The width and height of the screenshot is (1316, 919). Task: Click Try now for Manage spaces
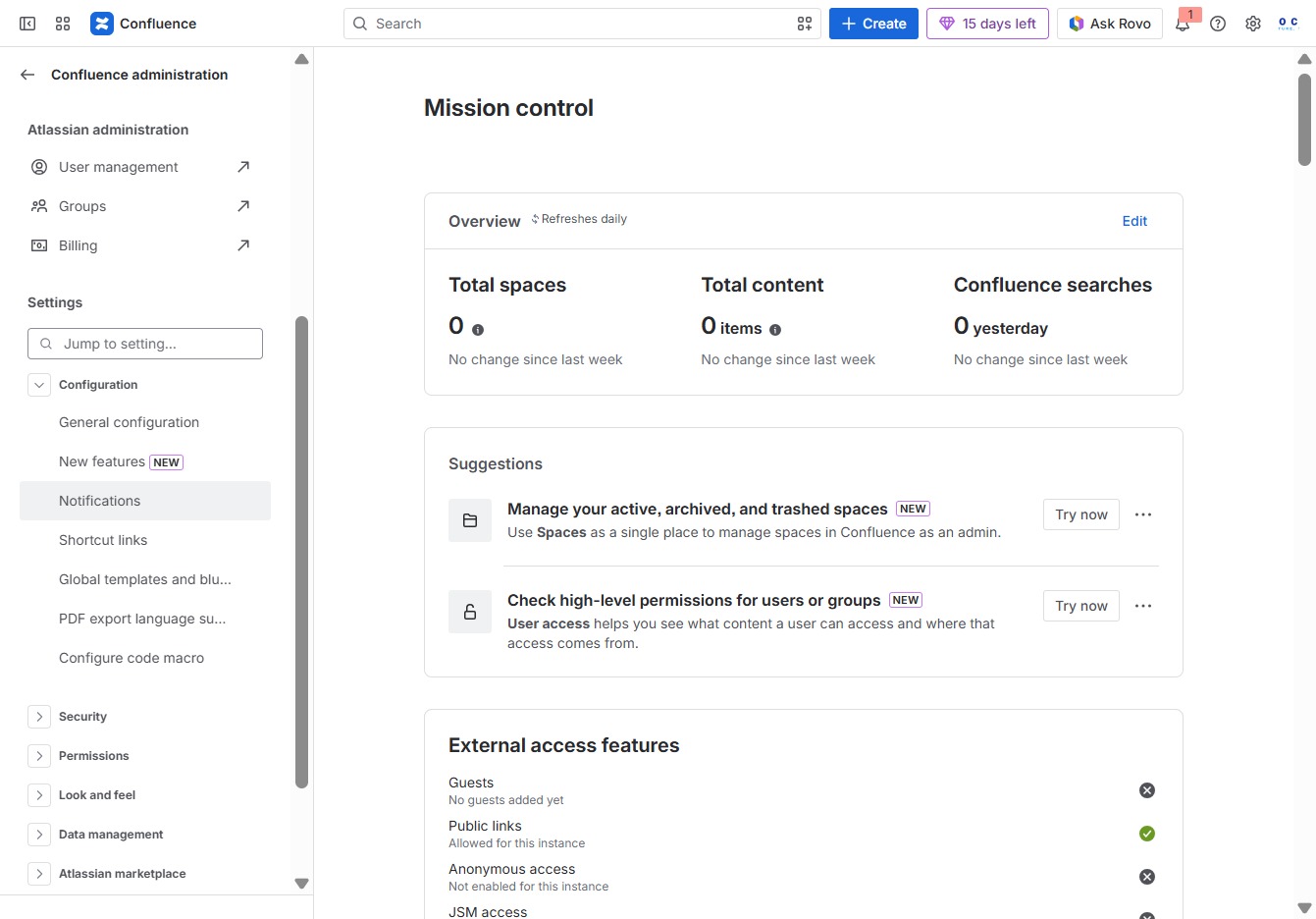click(x=1081, y=514)
